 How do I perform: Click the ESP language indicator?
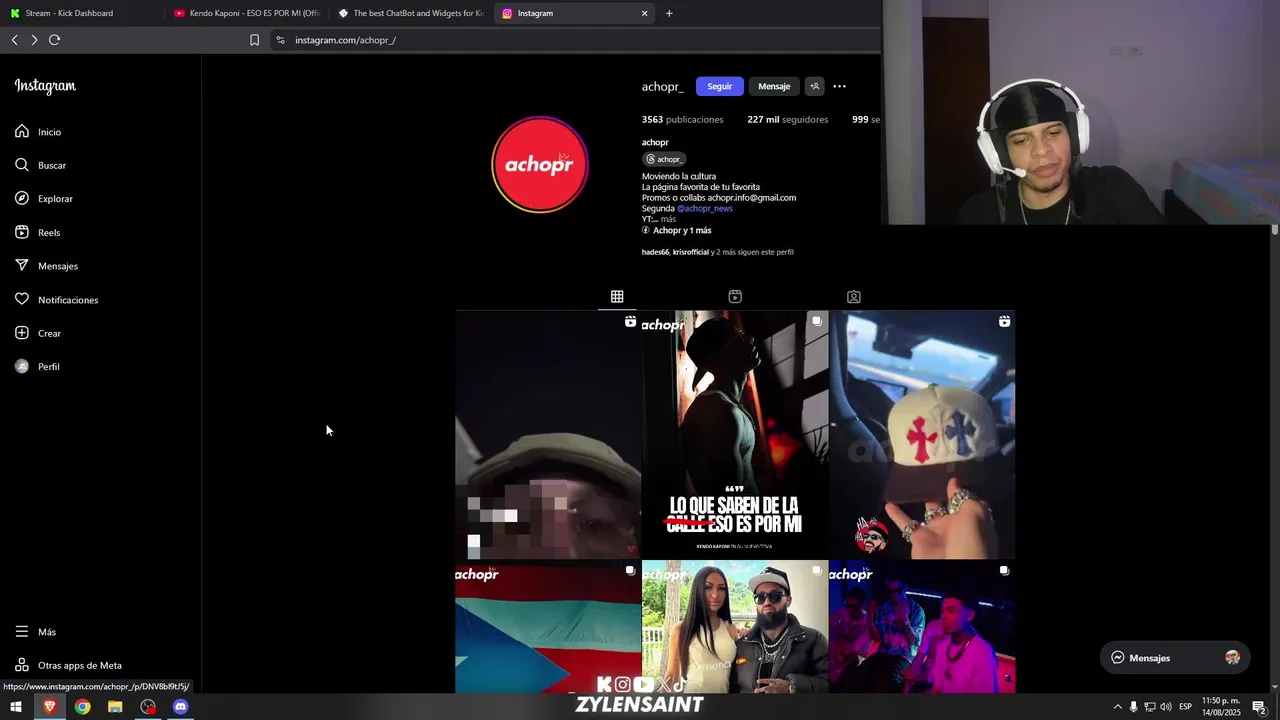point(1185,707)
